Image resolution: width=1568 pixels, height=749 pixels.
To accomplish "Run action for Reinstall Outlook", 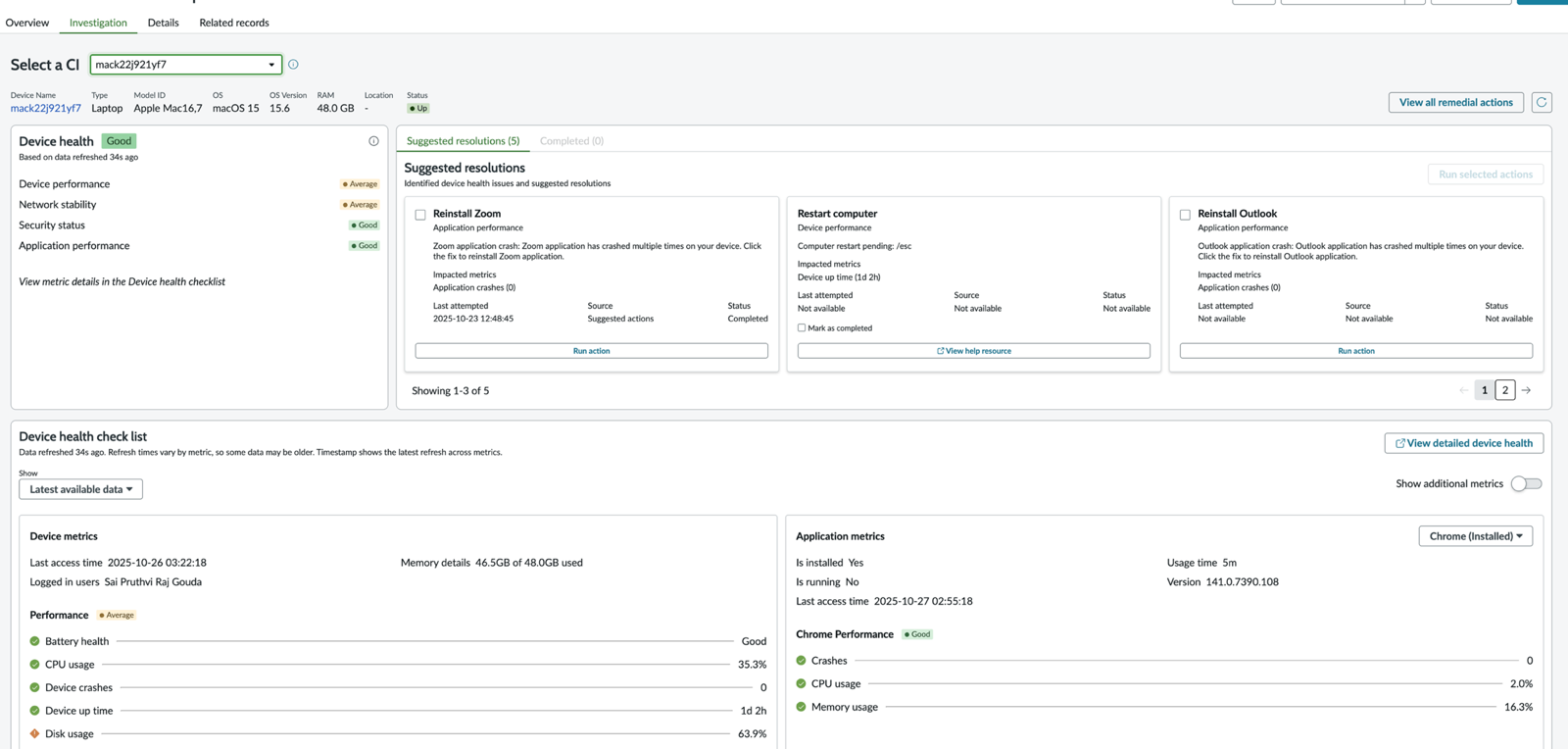I will pos(1356,351).
